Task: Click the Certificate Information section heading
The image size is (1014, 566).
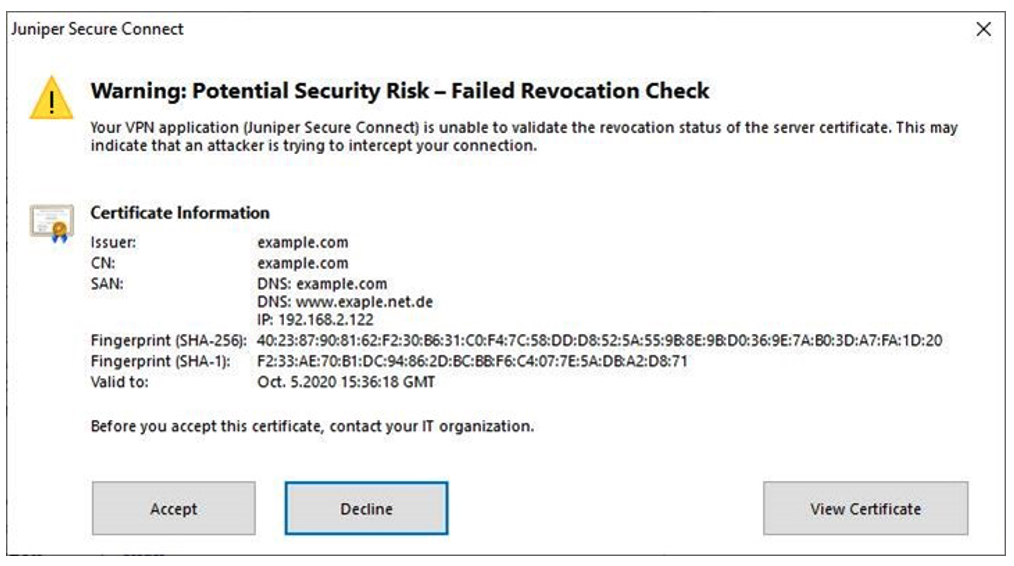Action: click(180, 213)
